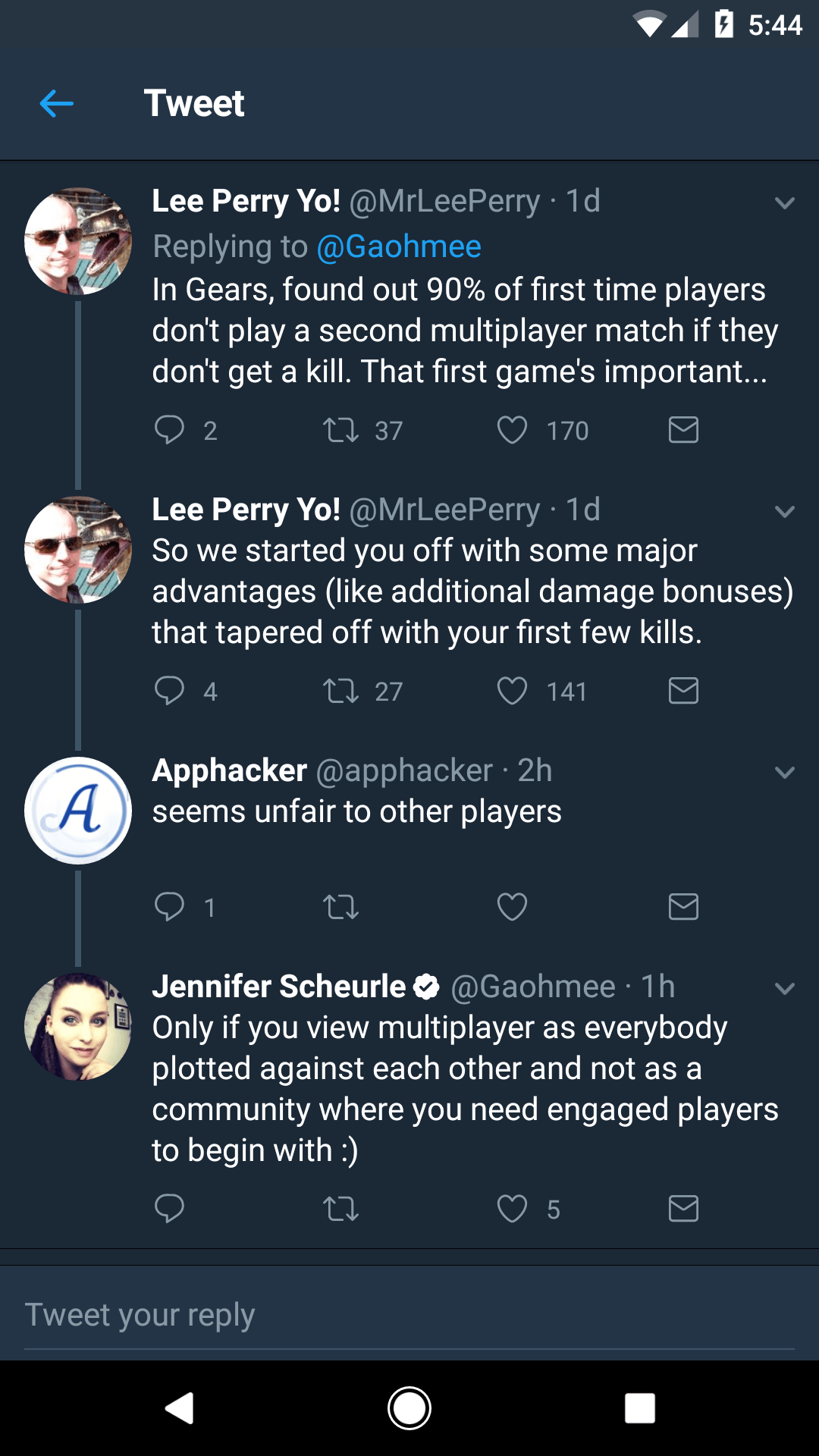Screen dimensions: 819x1456
Task: Reply to the Gears 90% first-time players tweet
Action: pos(169,430)
